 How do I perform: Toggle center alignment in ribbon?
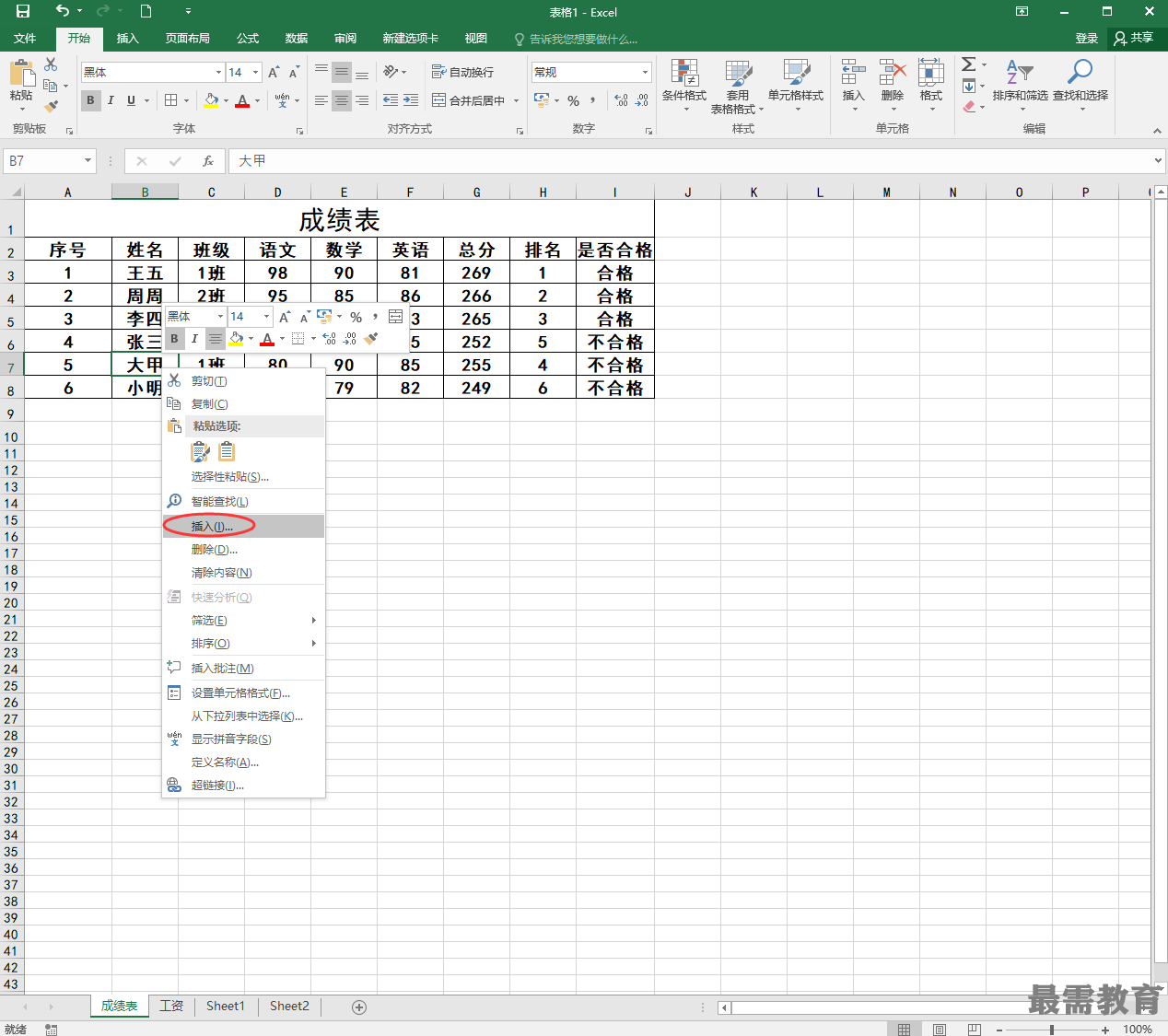[x=342, y=100]
